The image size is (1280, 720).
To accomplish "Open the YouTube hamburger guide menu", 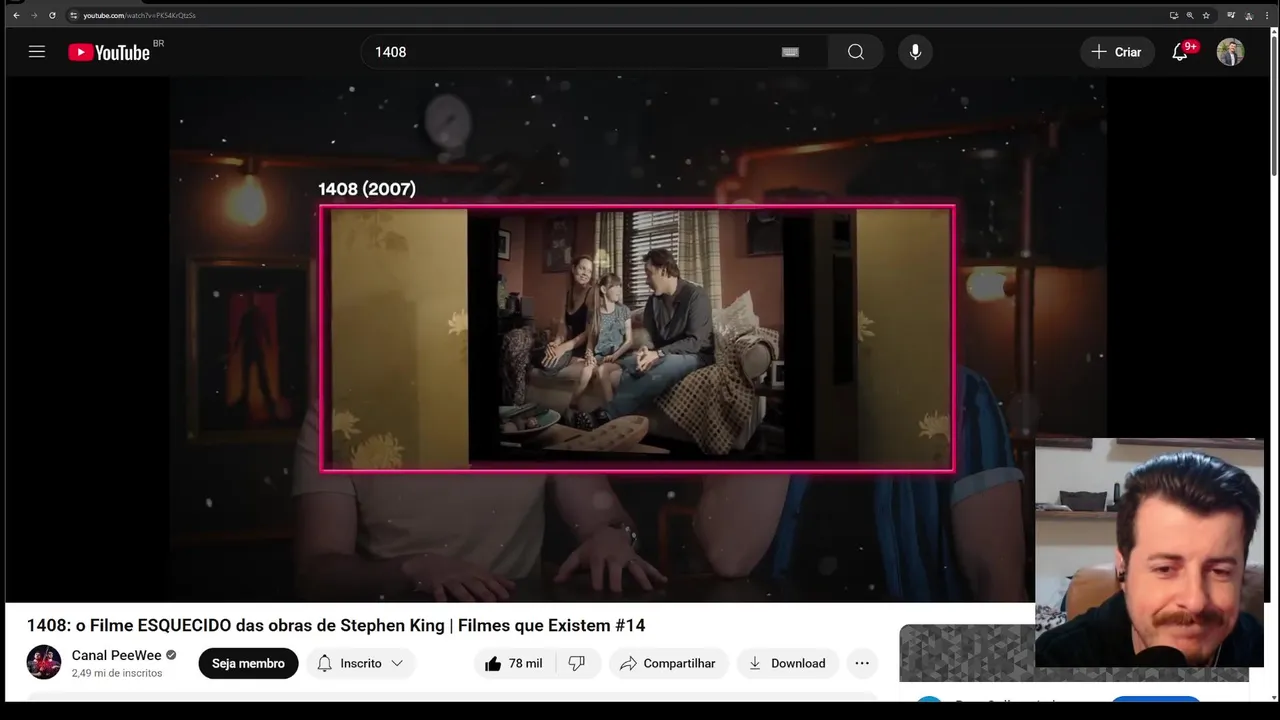I will [37, 52].
